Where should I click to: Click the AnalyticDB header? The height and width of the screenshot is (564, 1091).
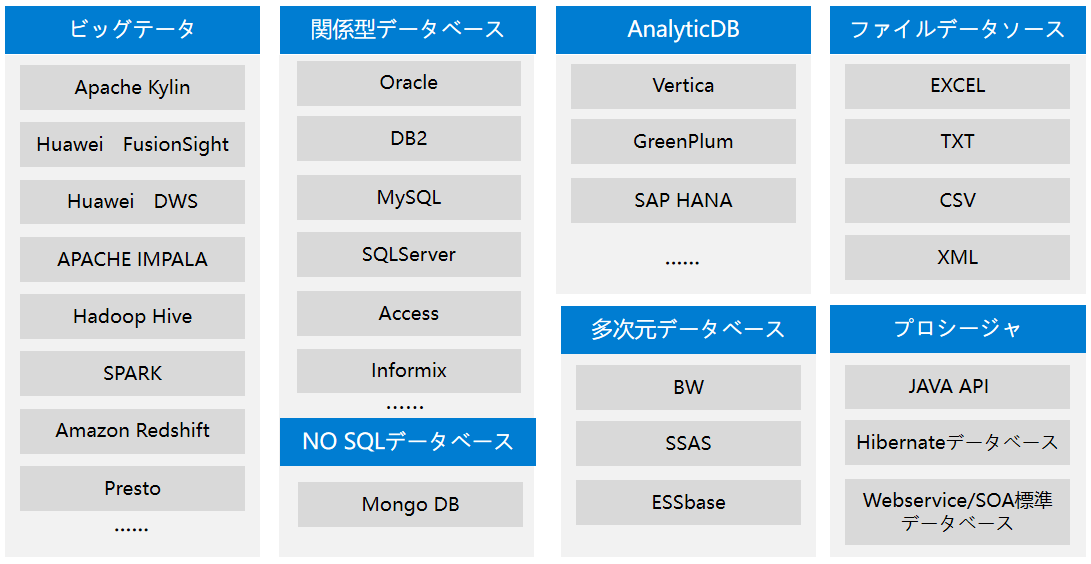pos(683,30)
